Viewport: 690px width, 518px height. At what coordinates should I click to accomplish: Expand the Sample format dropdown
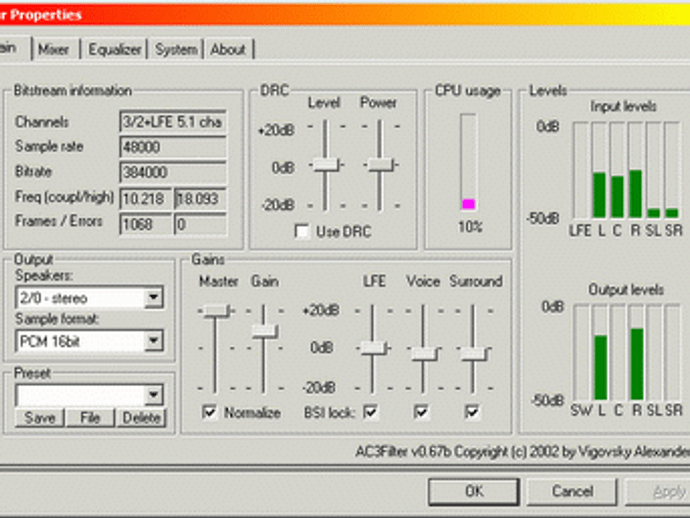click(154, 341)
